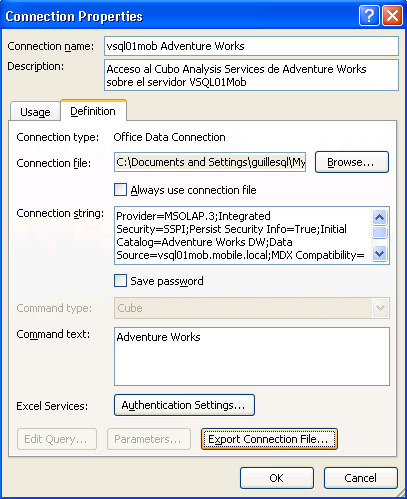The image size is (407, 499).
Task: Click the connection string scroll up arrow
Action: 380,217
